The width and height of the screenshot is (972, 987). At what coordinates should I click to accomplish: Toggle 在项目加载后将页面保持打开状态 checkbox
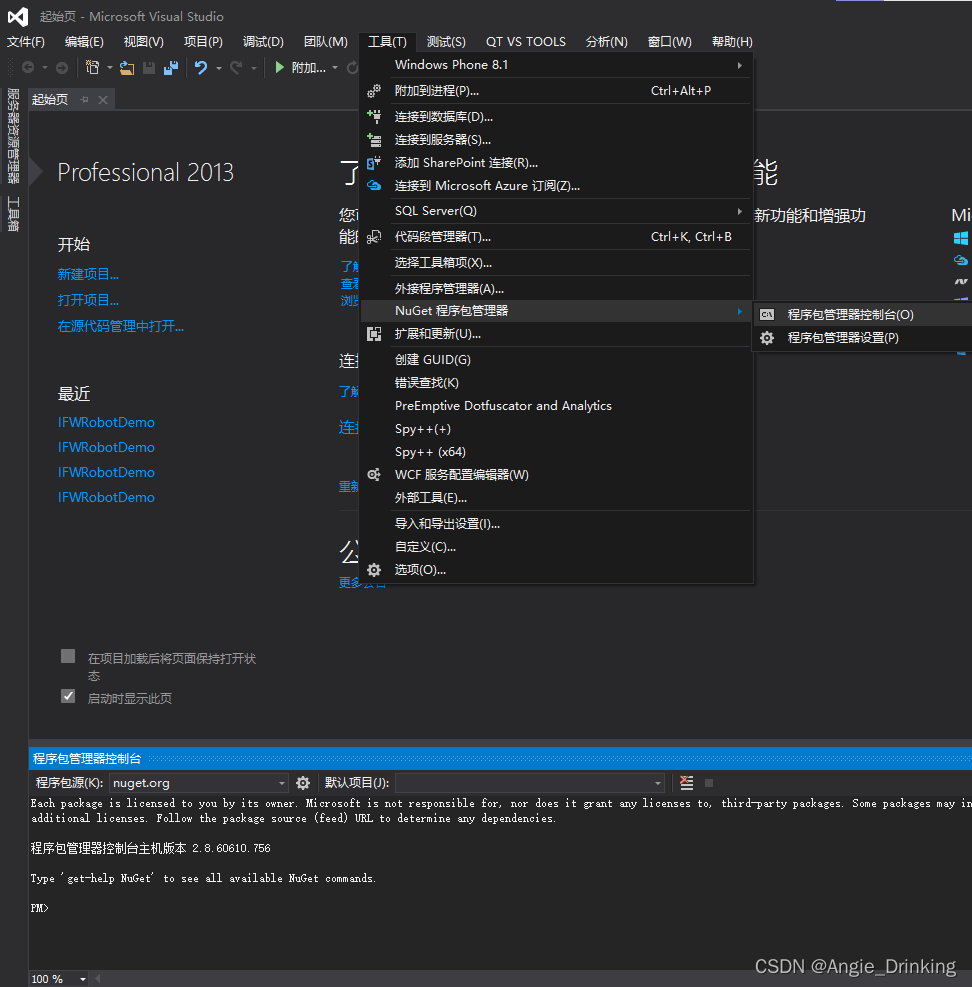[x=68, y=657]
